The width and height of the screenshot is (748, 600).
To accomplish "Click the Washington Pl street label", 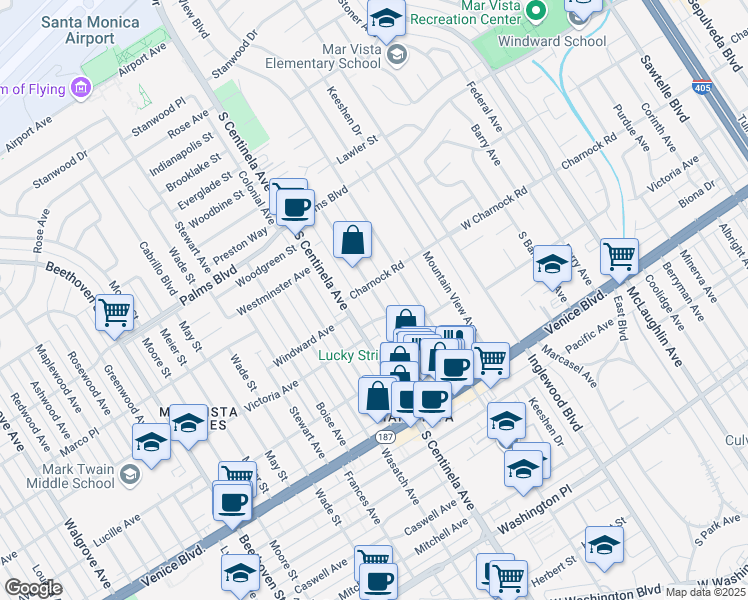I will [534, 510].
